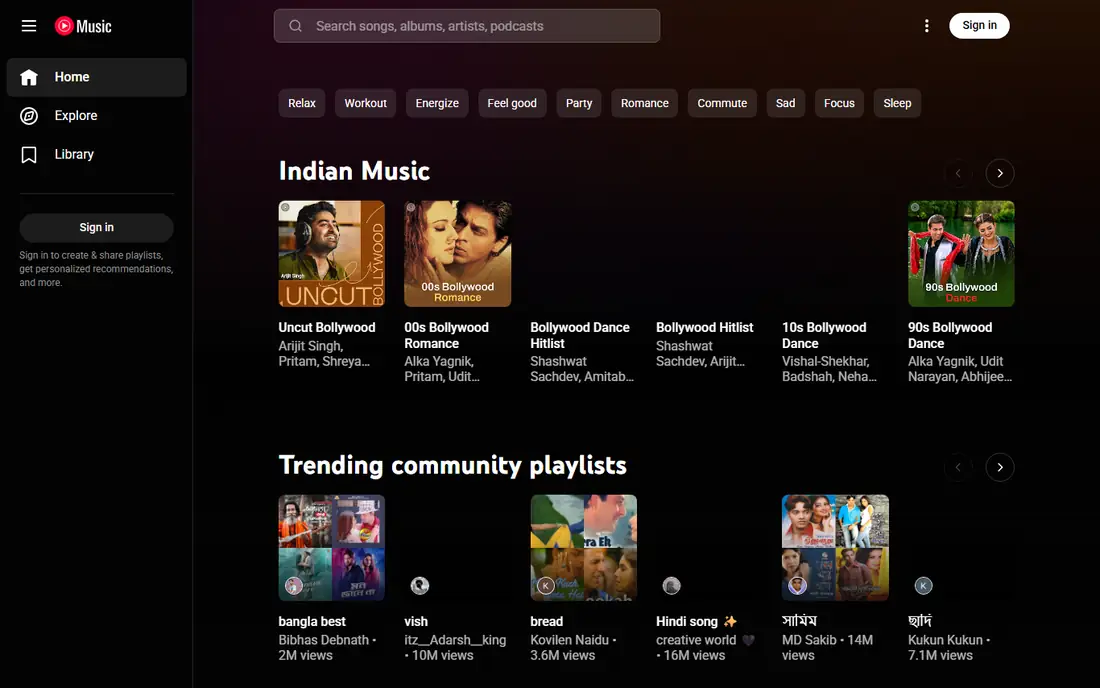Select the Sad mood chip
The width and height of the screenshot is (1100, 688).
click(x=786, y=103)
